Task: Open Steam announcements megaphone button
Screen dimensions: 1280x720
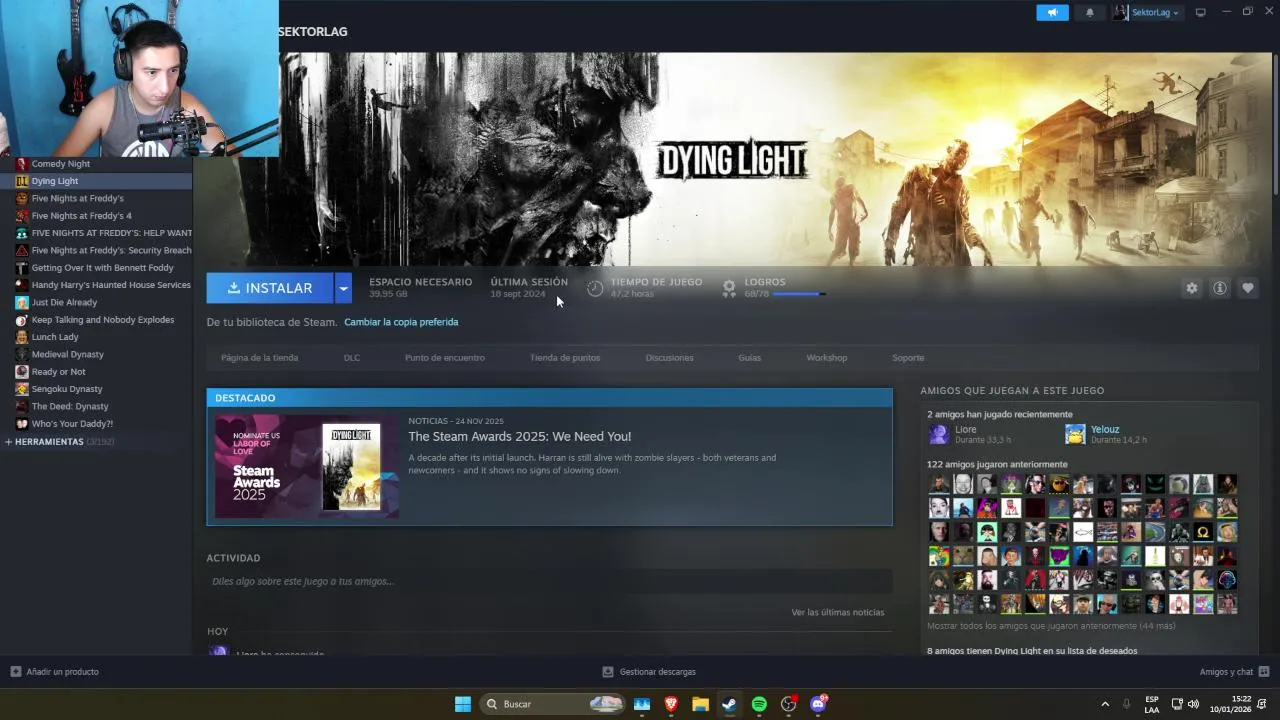Action: pyautogui.click(x=1052, y=12)
